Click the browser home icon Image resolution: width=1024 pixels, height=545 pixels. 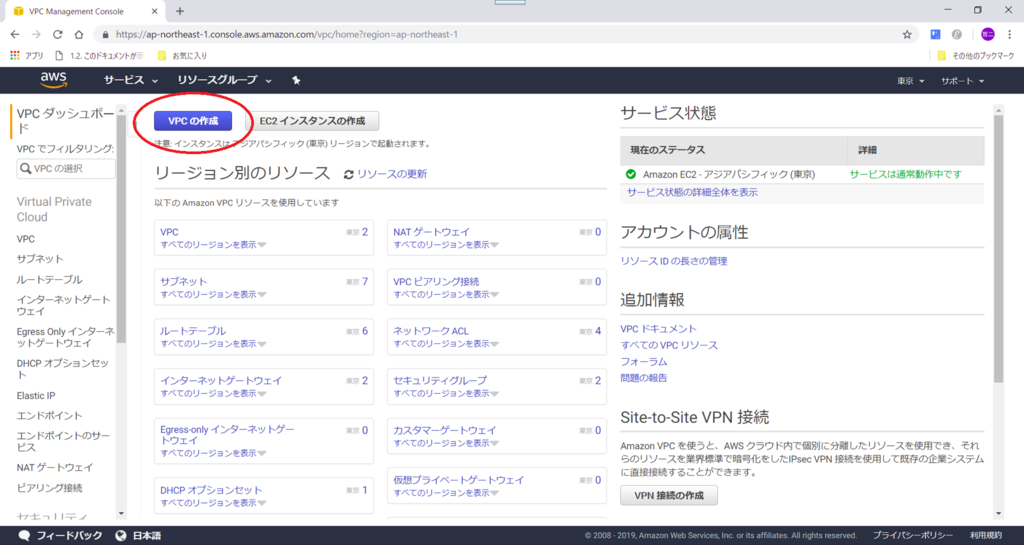pyautogui.click(x=79, y=35)
